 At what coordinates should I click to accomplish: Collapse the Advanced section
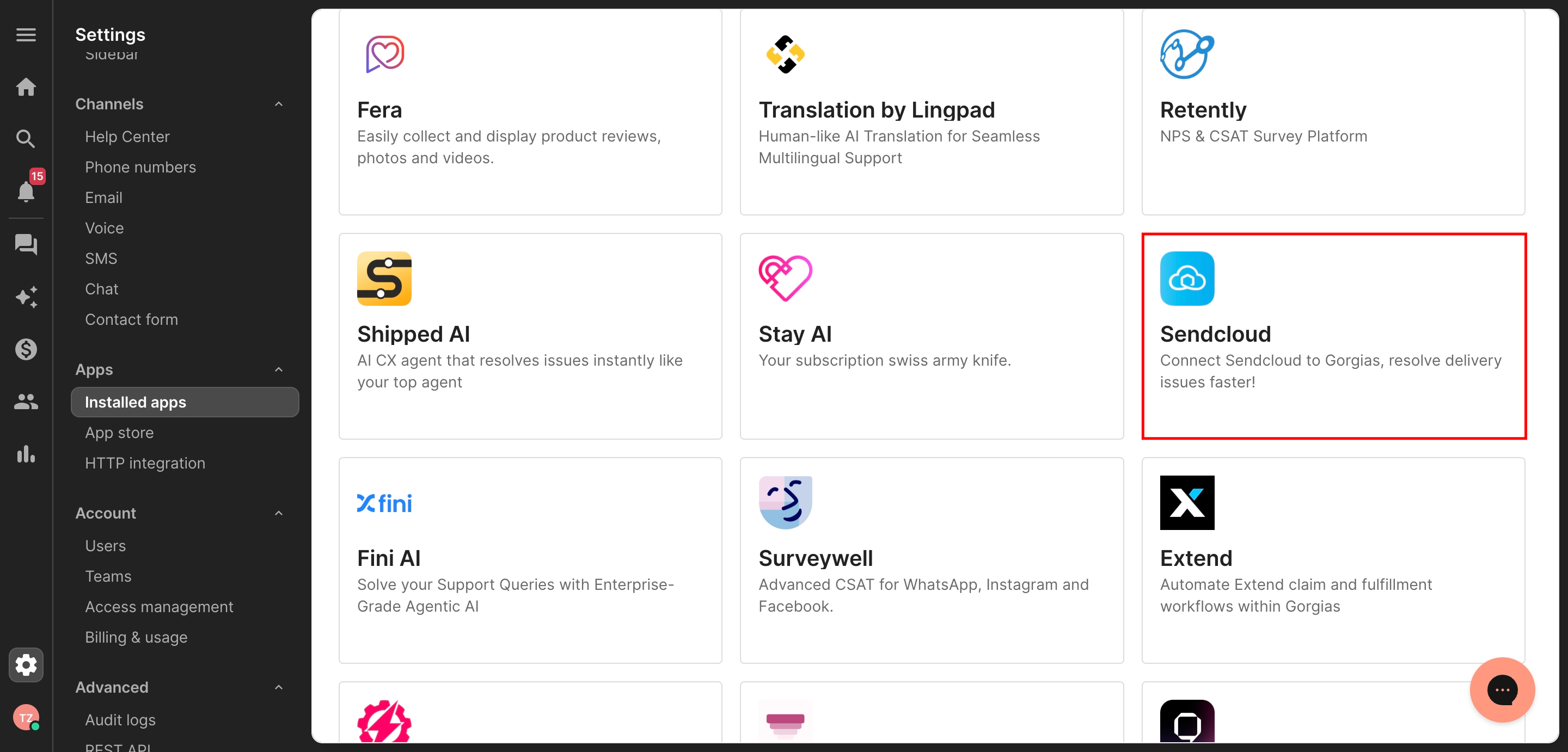[x=279, y=687]
